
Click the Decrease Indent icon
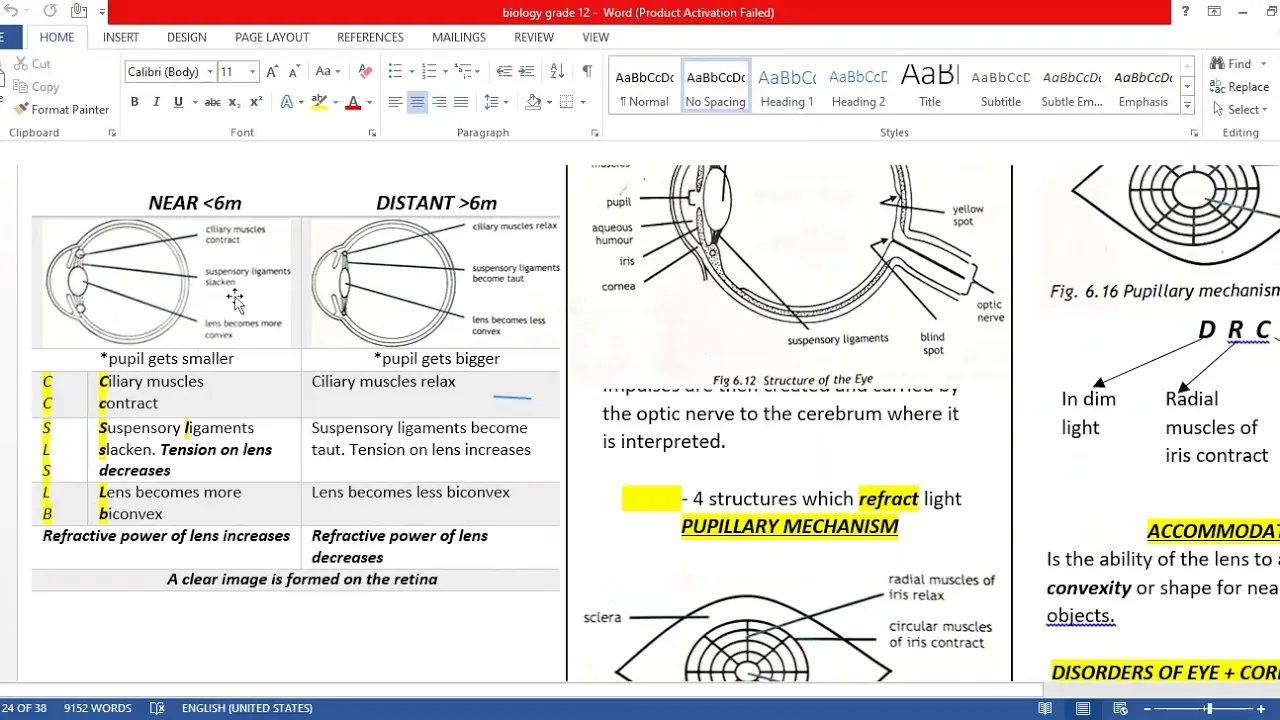tap(504, 71)
